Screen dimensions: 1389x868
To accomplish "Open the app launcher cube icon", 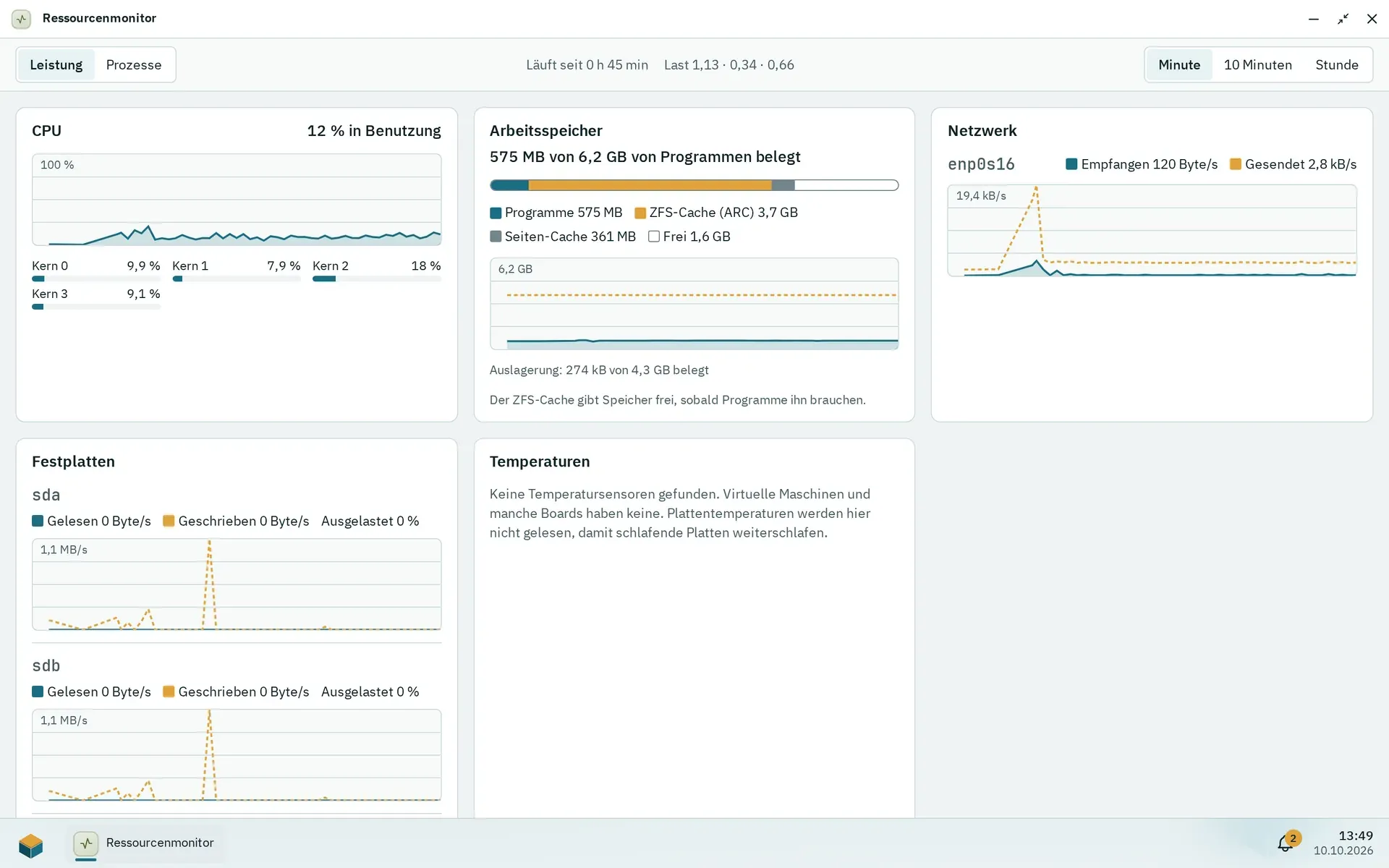I will (30, 844).
